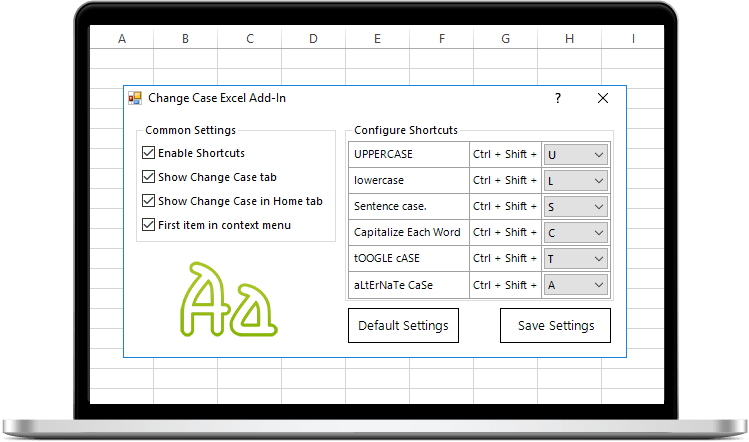Select spreadsheet column H header
Image resolution: width=749 pixels, height=442 pixels.
pyautogui.click(x=569, y=39)
